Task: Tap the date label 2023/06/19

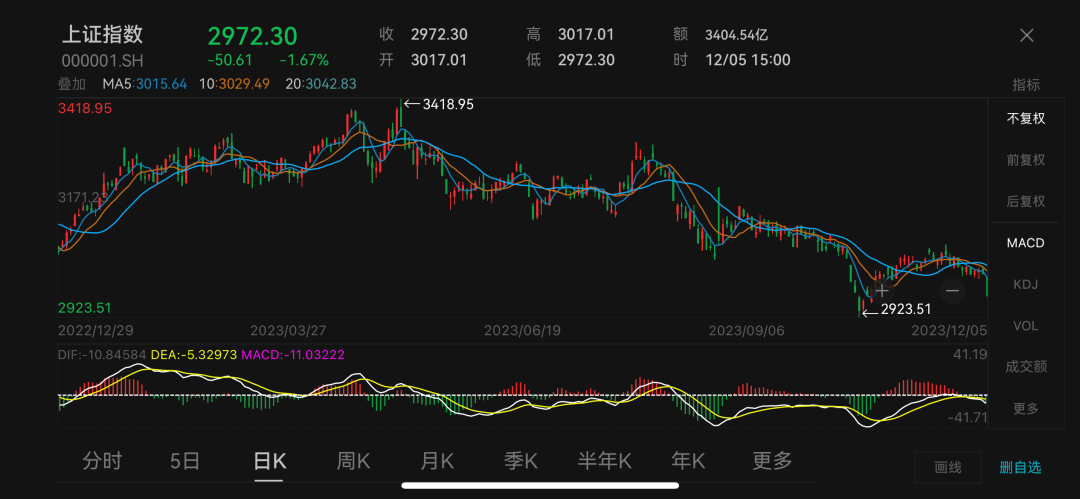Action: 523,330
